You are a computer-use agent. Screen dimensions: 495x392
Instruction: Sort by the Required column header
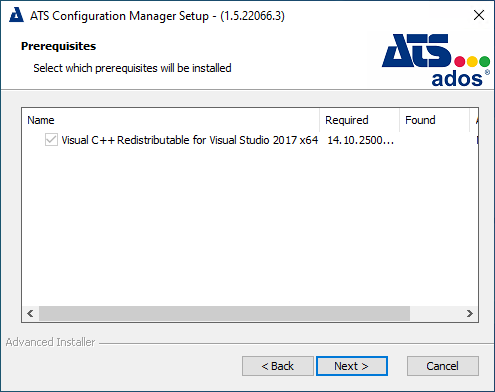click(360, 120)
